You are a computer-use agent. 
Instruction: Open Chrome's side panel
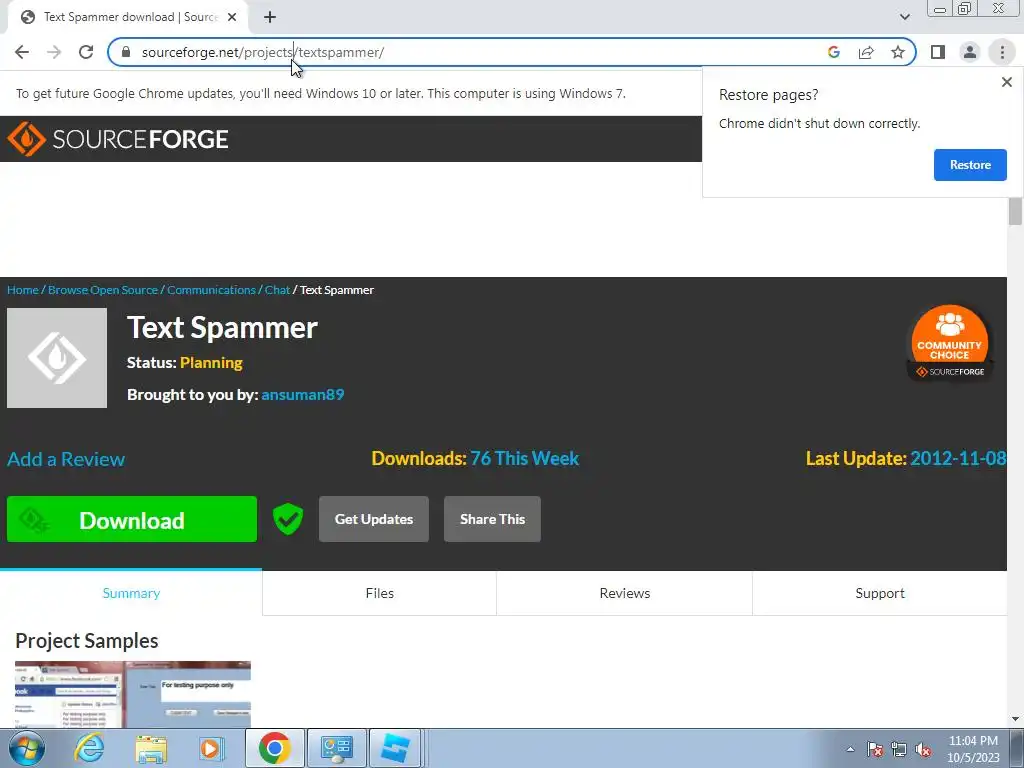[938, 52]
